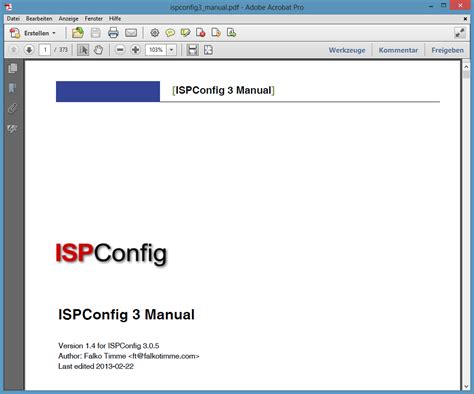Click the rotate pages document icon

pos(216,33)
